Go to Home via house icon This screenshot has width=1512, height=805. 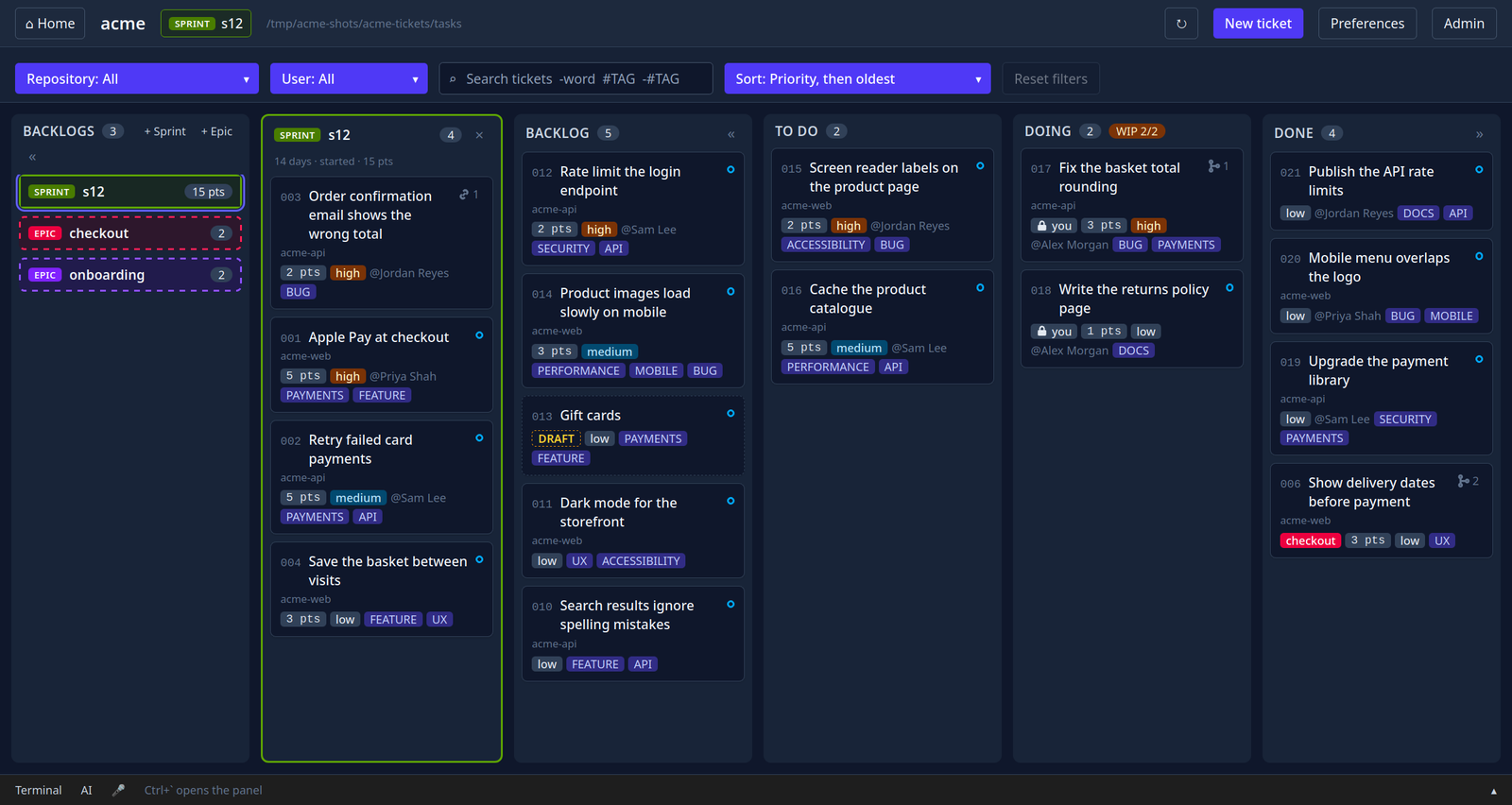tap(50, 24)
